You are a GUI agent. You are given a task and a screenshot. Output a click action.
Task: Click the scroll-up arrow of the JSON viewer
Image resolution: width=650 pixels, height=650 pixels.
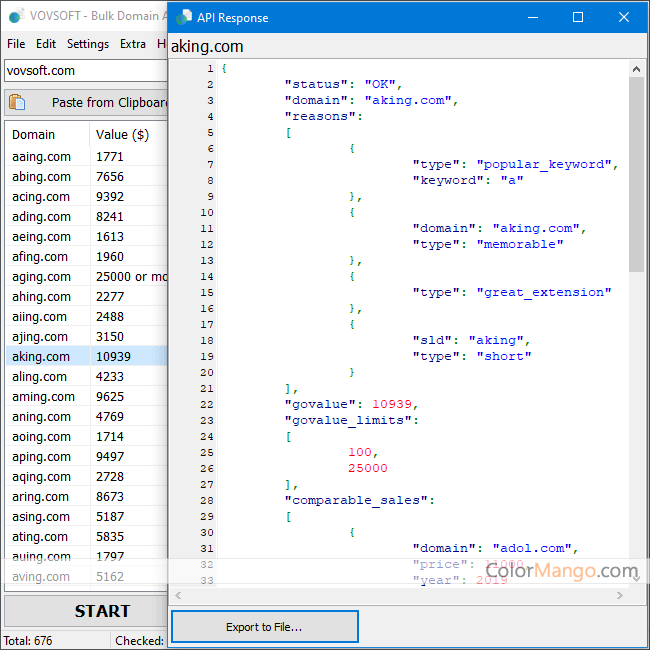(636, 67)
